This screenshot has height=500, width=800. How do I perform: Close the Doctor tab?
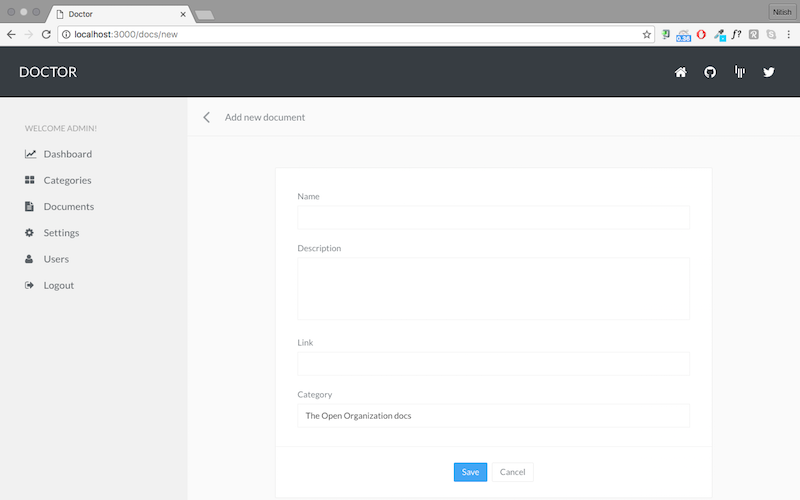(x=183, y=14)
